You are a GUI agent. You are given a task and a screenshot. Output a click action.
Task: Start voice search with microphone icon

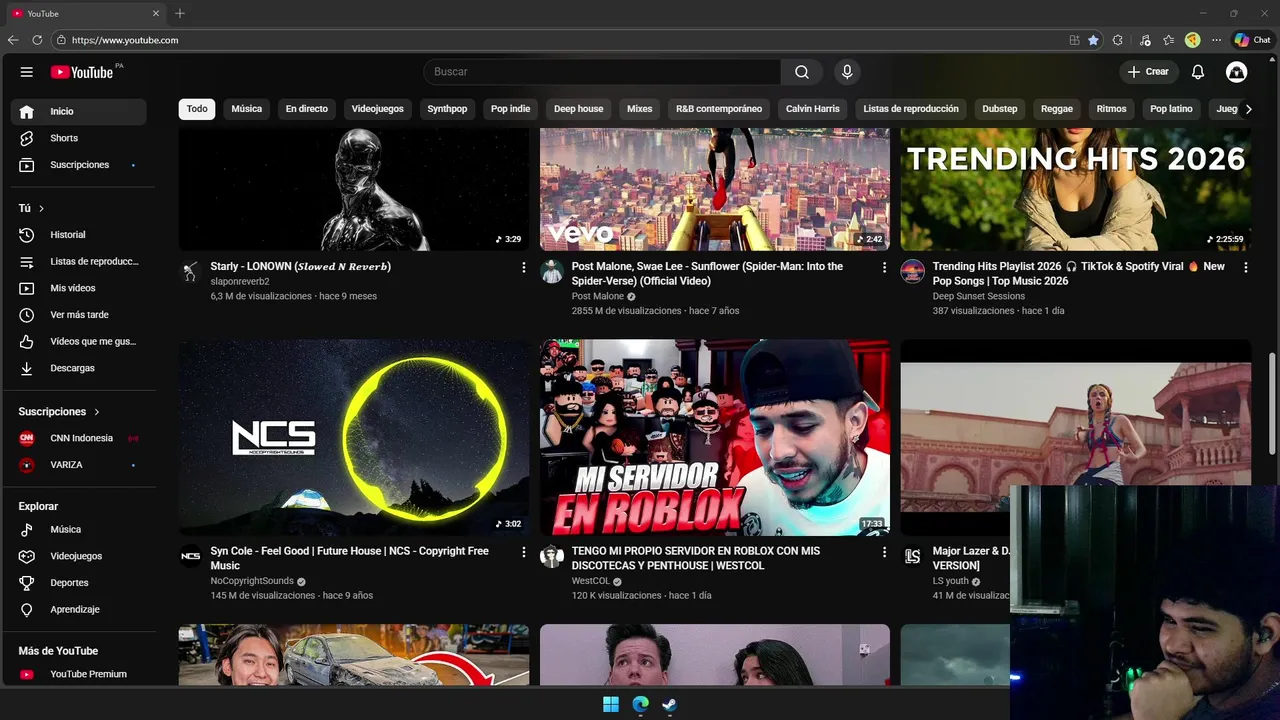(847, 72)
